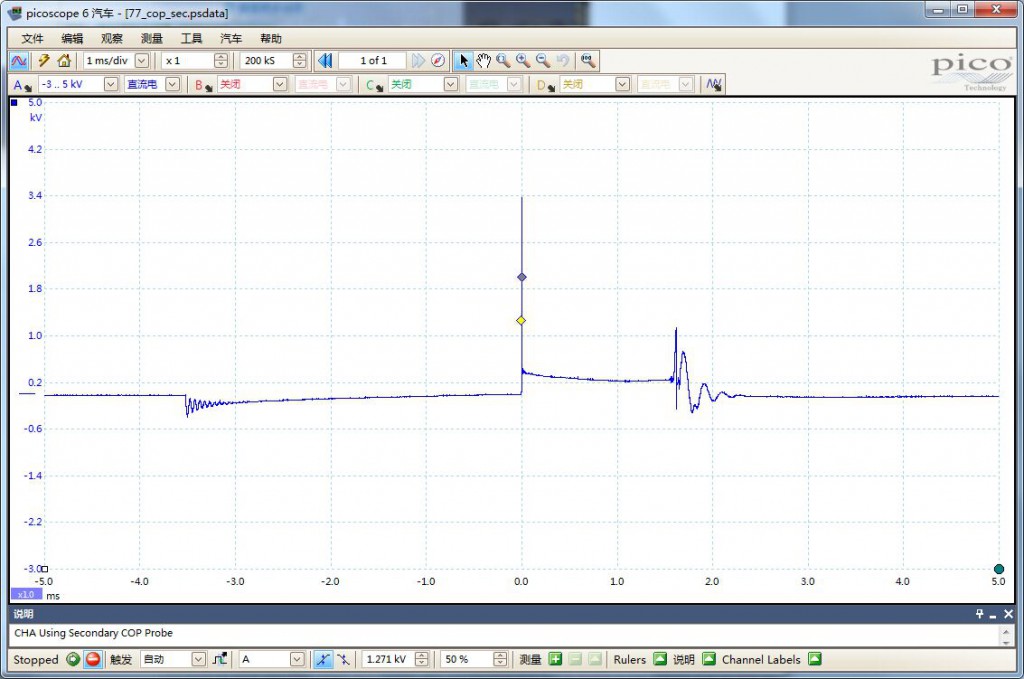The image size is (1024, 679).
Task: Open the 文件 menu
Action: [x=33, y=38]
